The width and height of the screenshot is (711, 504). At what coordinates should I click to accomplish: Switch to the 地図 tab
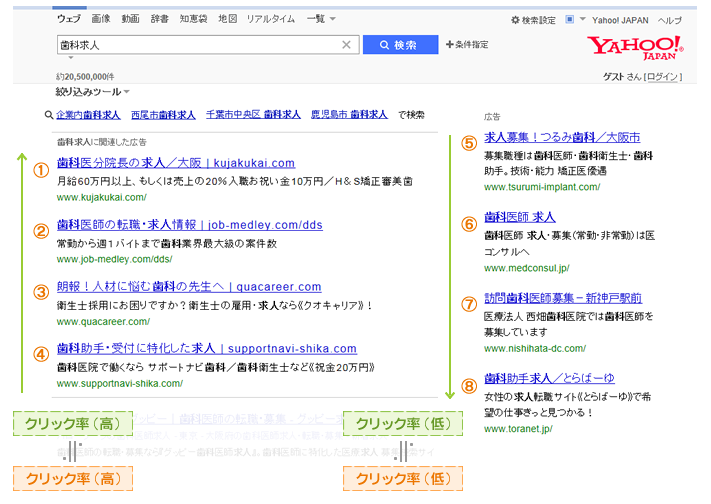point(227,19)
